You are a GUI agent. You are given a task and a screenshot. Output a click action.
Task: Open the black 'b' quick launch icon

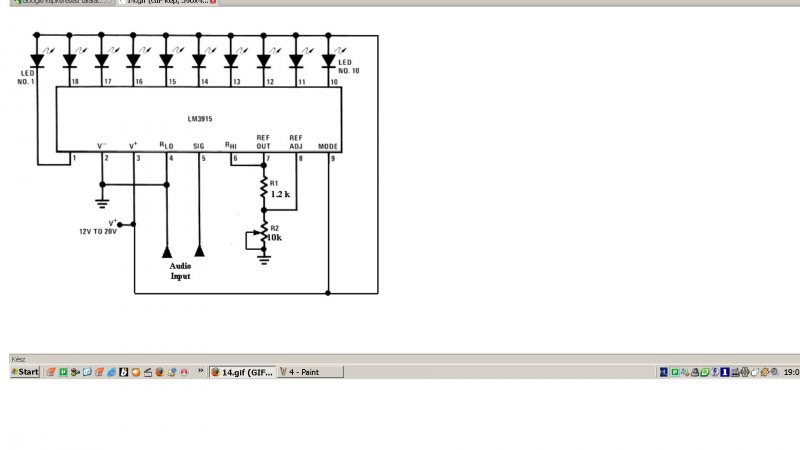(x=123, y=372)
